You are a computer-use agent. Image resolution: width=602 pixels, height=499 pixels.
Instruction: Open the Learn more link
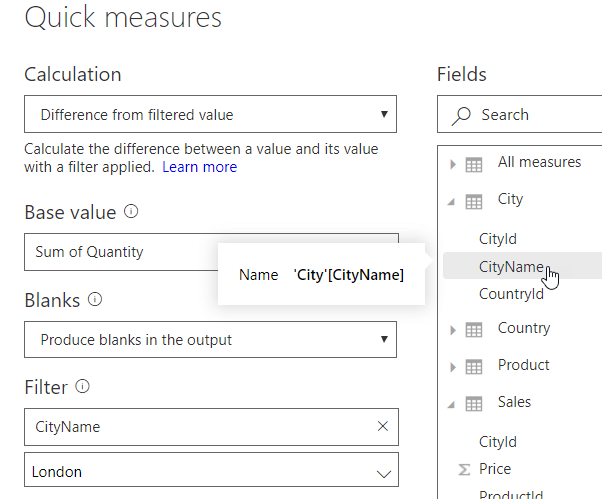click(200, 167)
